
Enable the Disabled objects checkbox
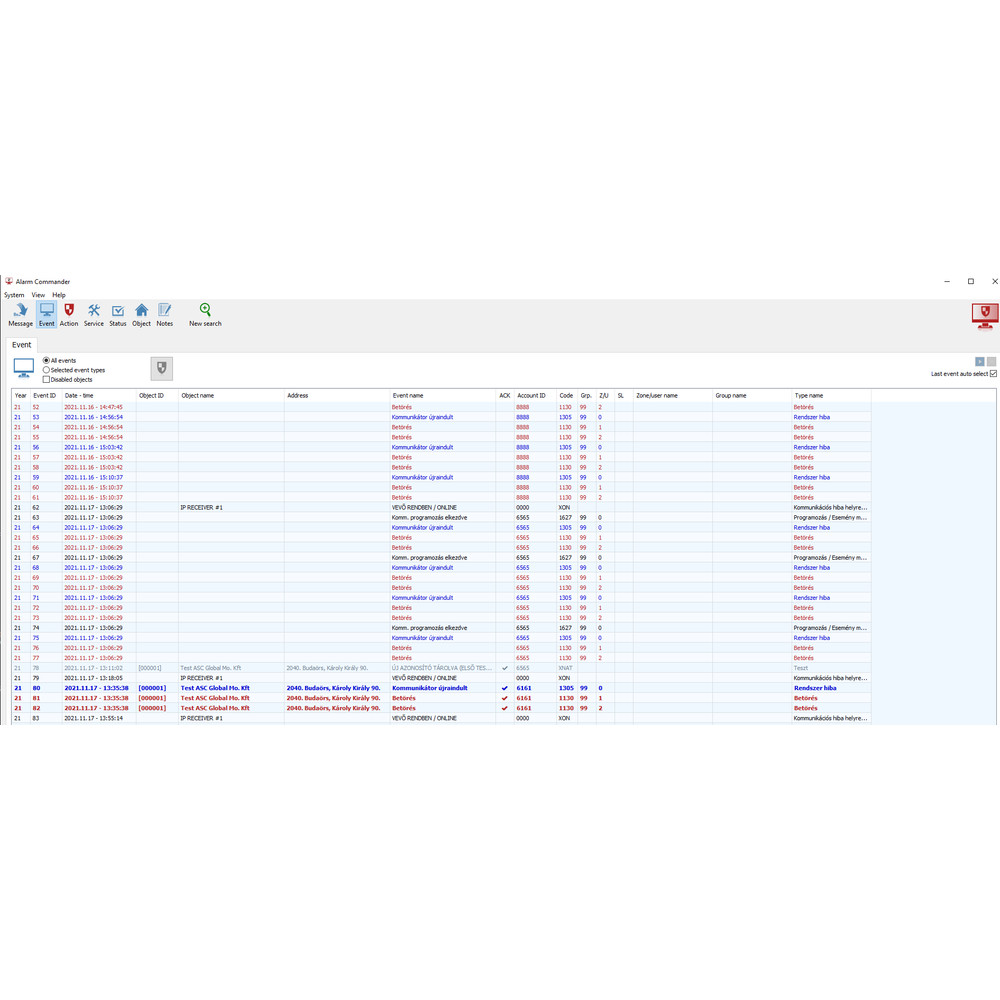point(46,380)
